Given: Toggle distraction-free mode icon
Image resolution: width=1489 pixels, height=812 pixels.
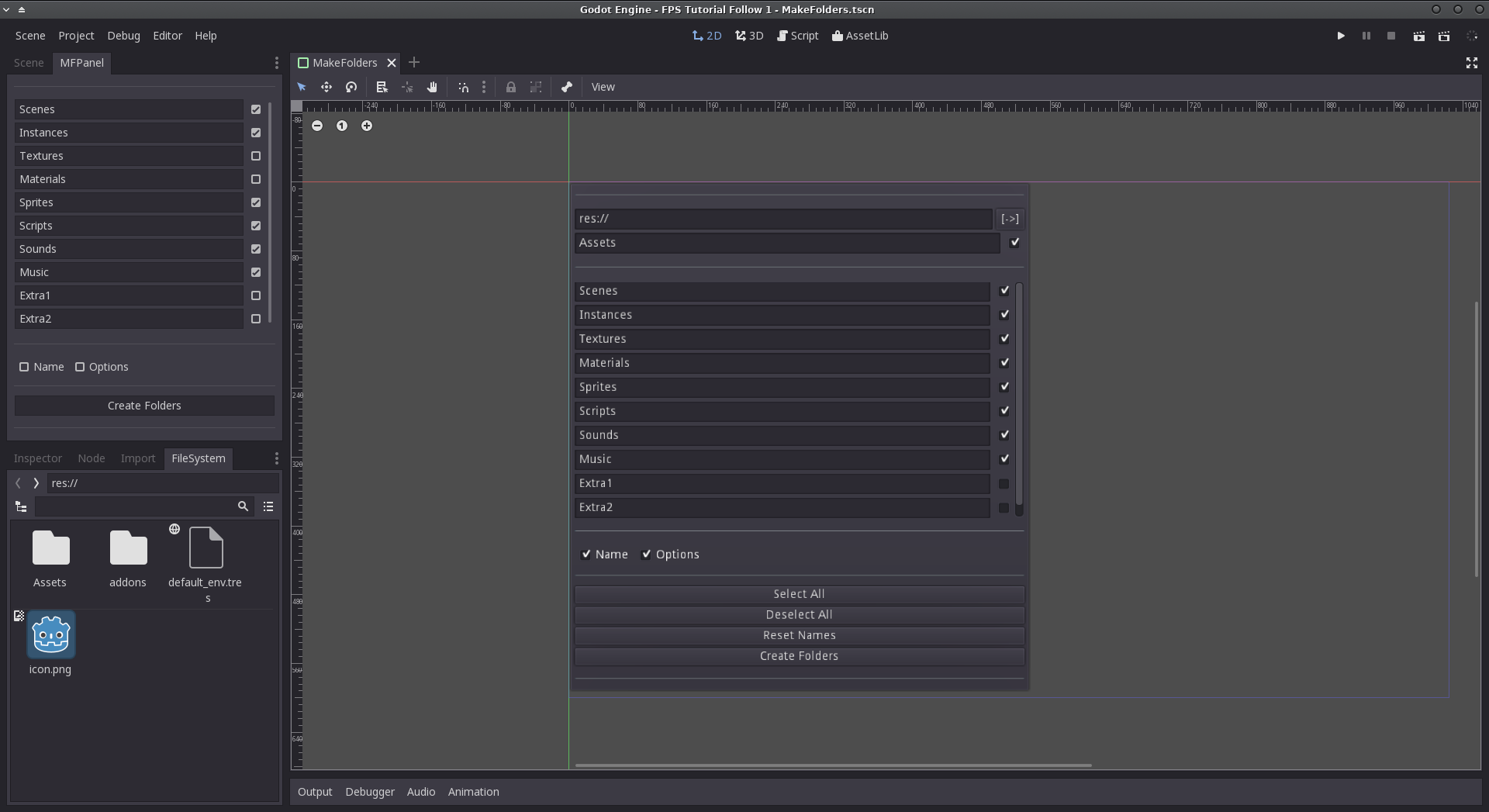Looking at the screenshot, I should [x=1472, y=63].
